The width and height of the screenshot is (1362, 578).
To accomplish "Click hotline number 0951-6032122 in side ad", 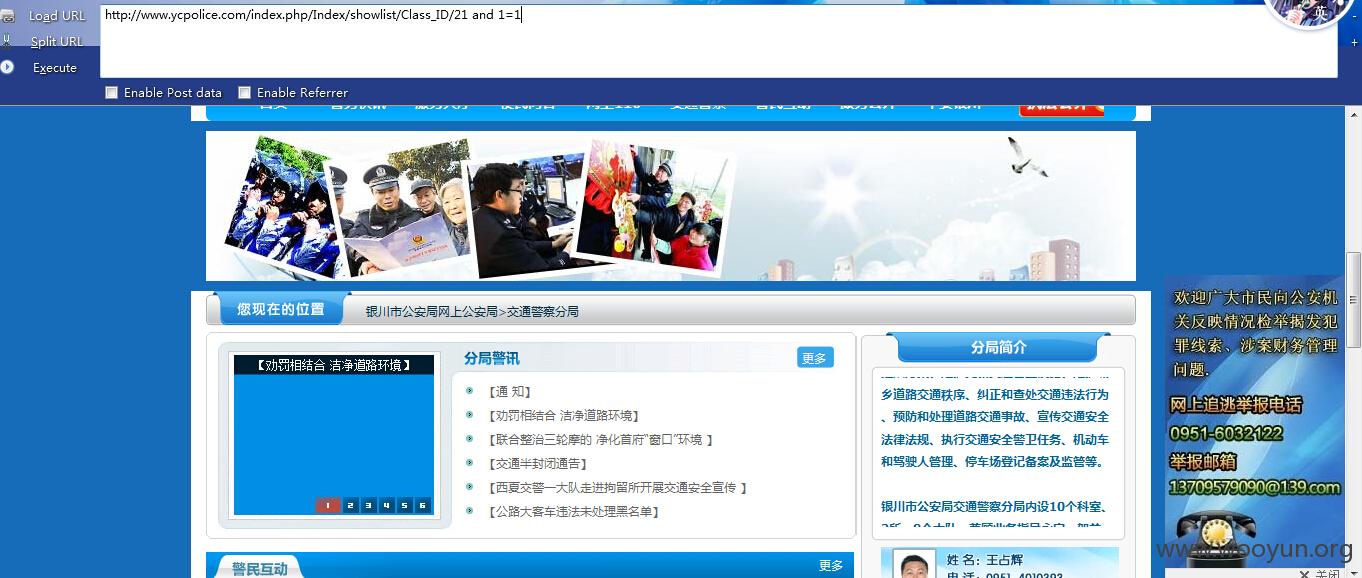I will click(1226, 433).
